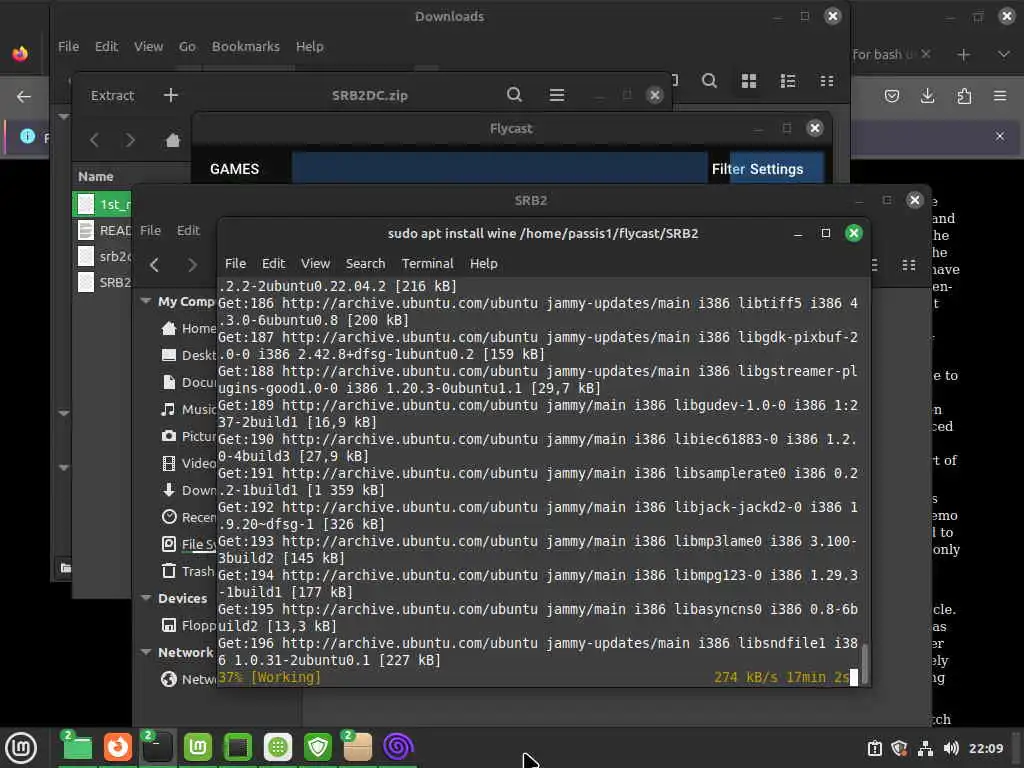Open Firefox downloads panel icon
1024x768 pixels.
click(x=927, y=97)
